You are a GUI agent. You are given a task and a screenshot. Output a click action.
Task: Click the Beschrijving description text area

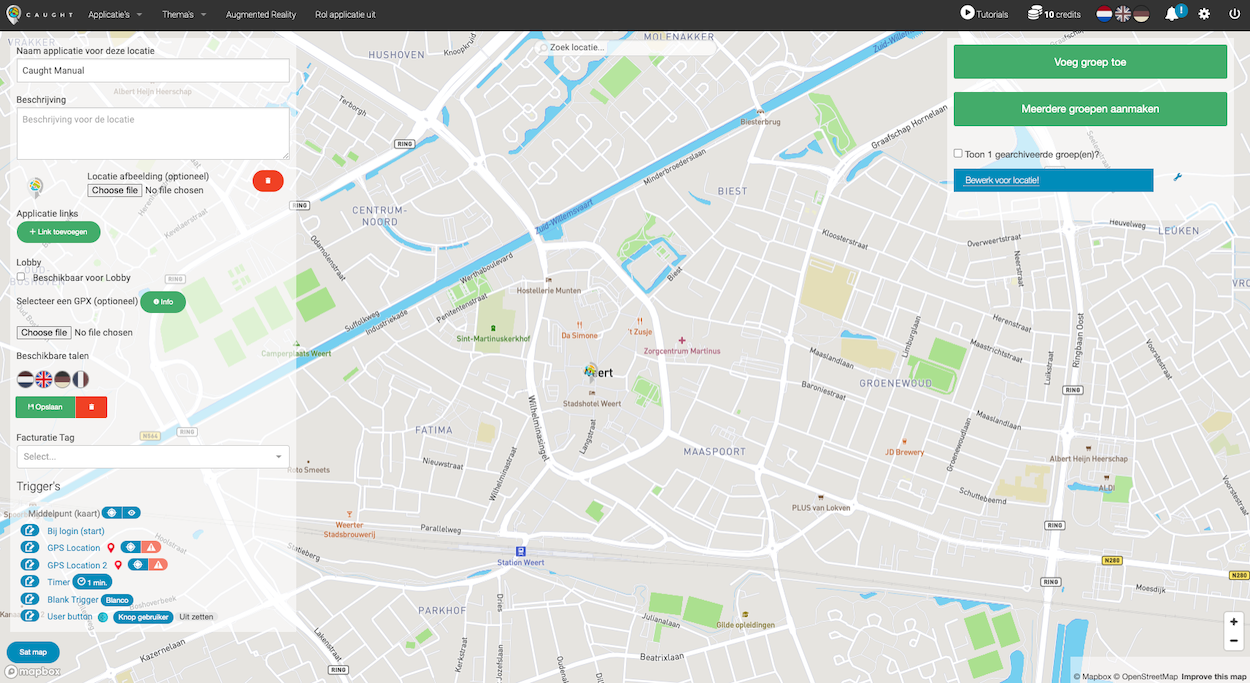[153, 133]
